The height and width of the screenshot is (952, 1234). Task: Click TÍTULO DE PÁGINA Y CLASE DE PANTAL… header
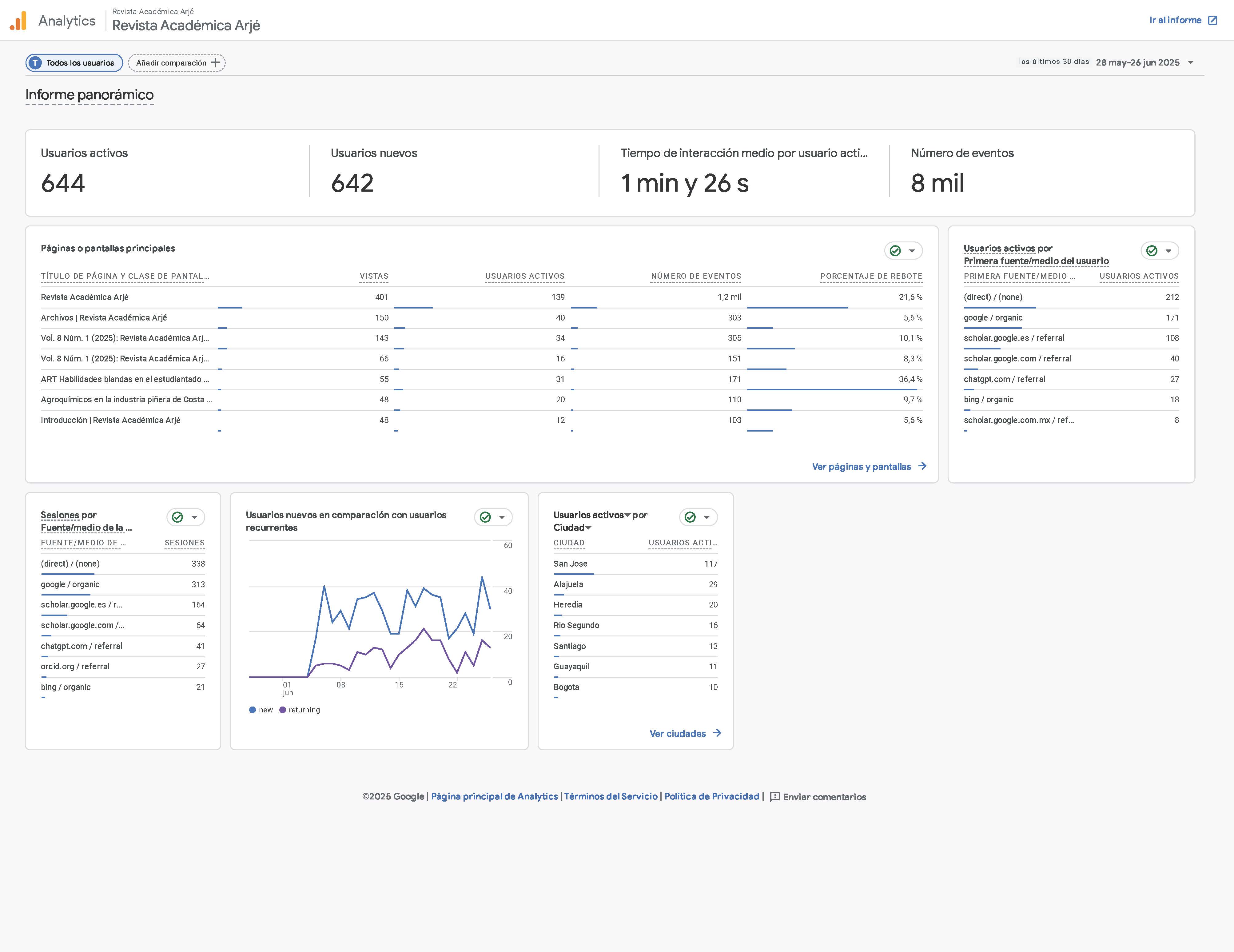(x=125, y=276)
